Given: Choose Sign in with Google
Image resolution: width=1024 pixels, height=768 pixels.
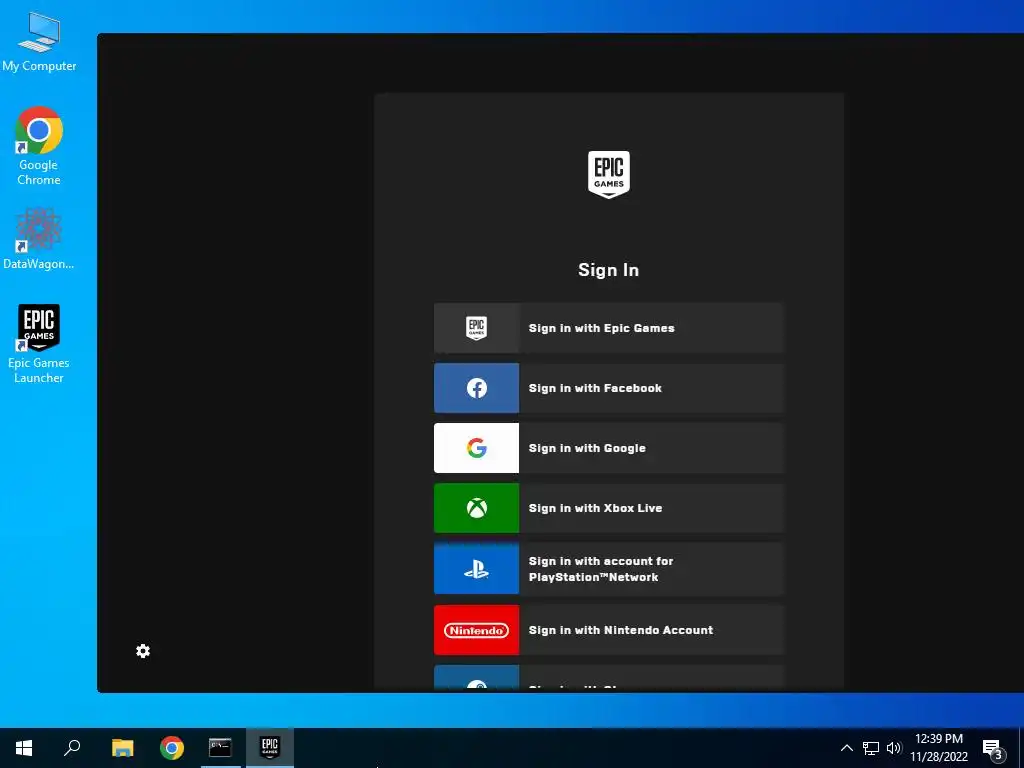Looking at the screenshot, I should click(608, 448).
